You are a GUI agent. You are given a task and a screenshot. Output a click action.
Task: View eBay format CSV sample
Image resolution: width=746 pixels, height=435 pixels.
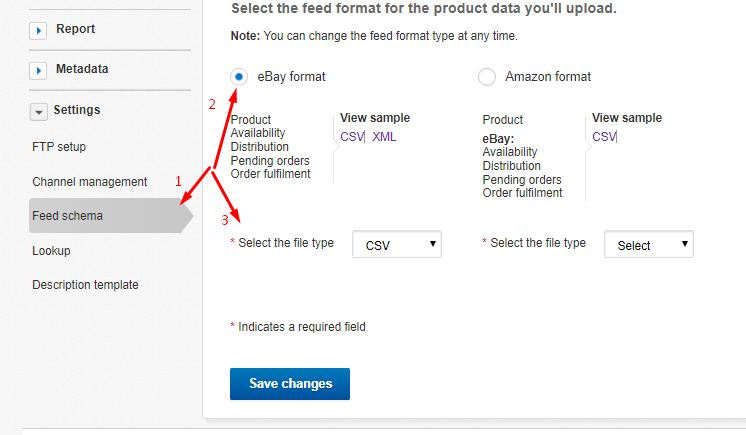[352, 137]
